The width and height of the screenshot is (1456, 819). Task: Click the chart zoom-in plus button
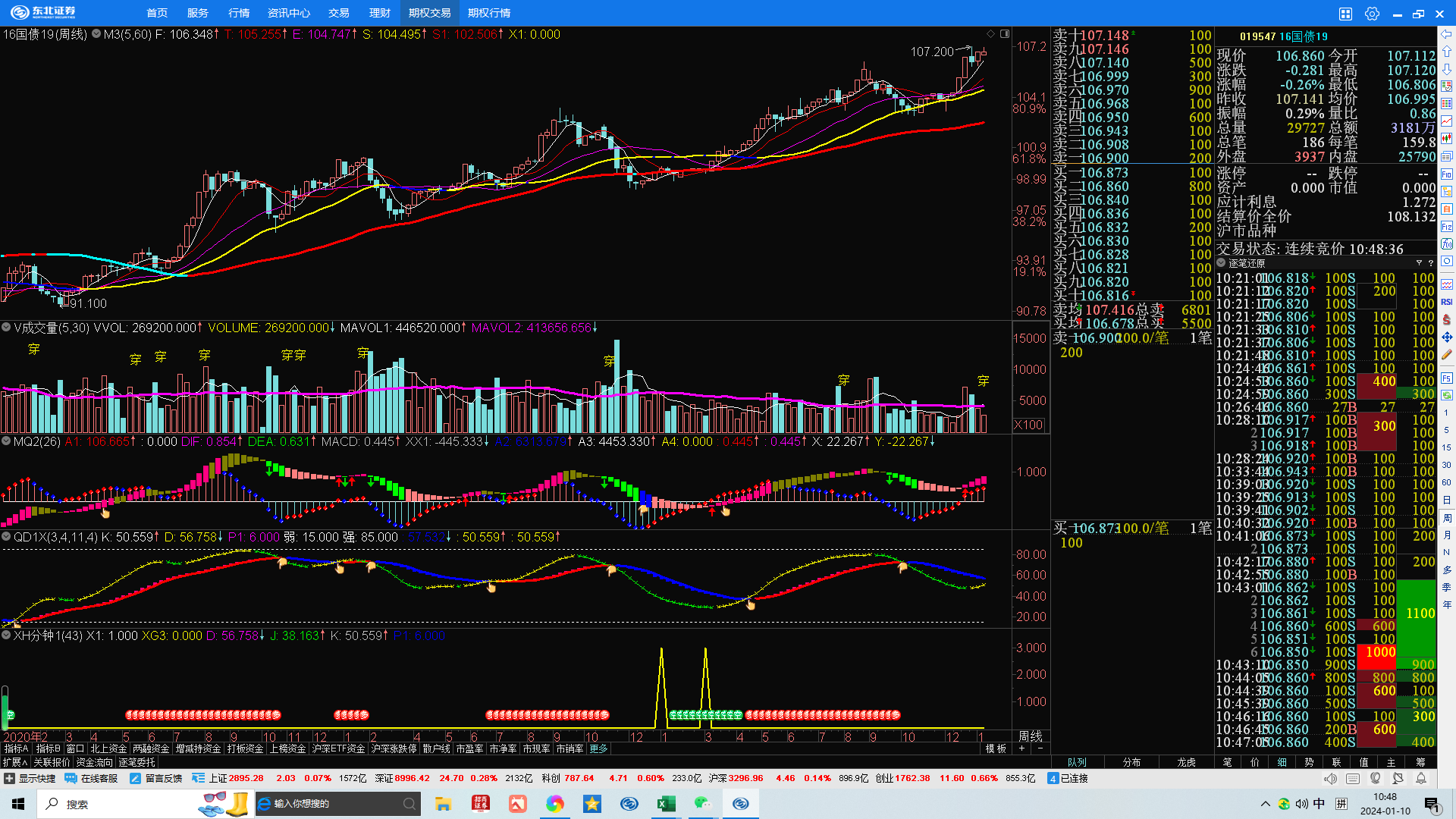coord(1021,748)
